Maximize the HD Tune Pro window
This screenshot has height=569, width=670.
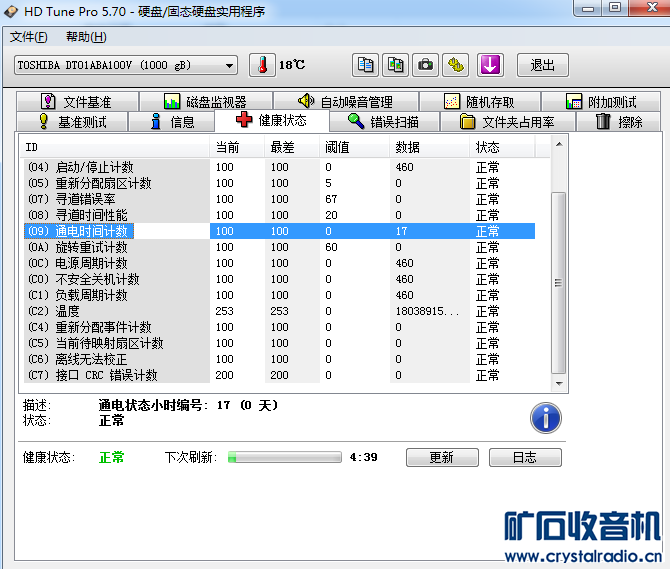pyautogui.click(x=615, y=7)
